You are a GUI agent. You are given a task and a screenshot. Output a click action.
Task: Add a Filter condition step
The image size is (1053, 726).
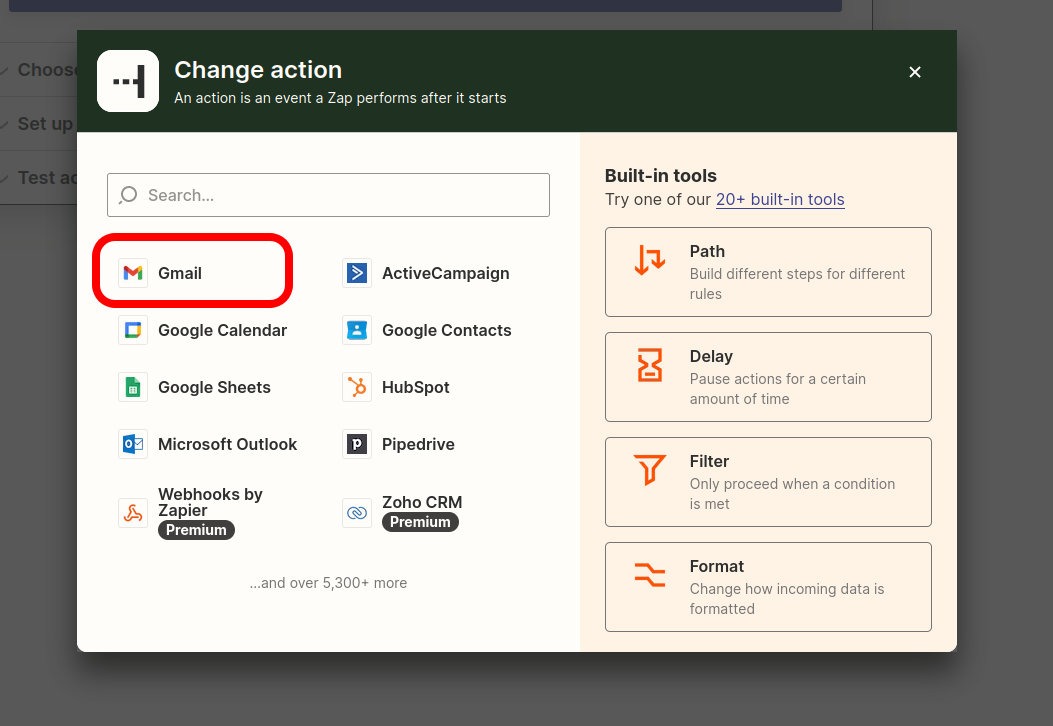click(768, 482)
